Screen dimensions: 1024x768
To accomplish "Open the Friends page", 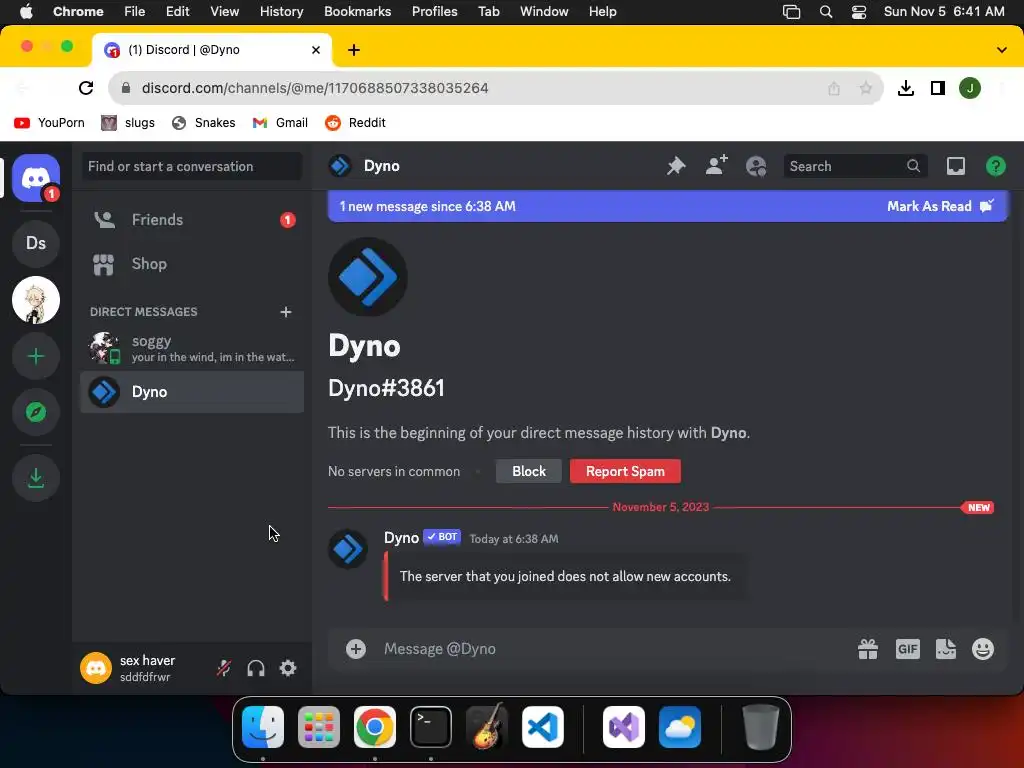I will click(x=192, y=219).
